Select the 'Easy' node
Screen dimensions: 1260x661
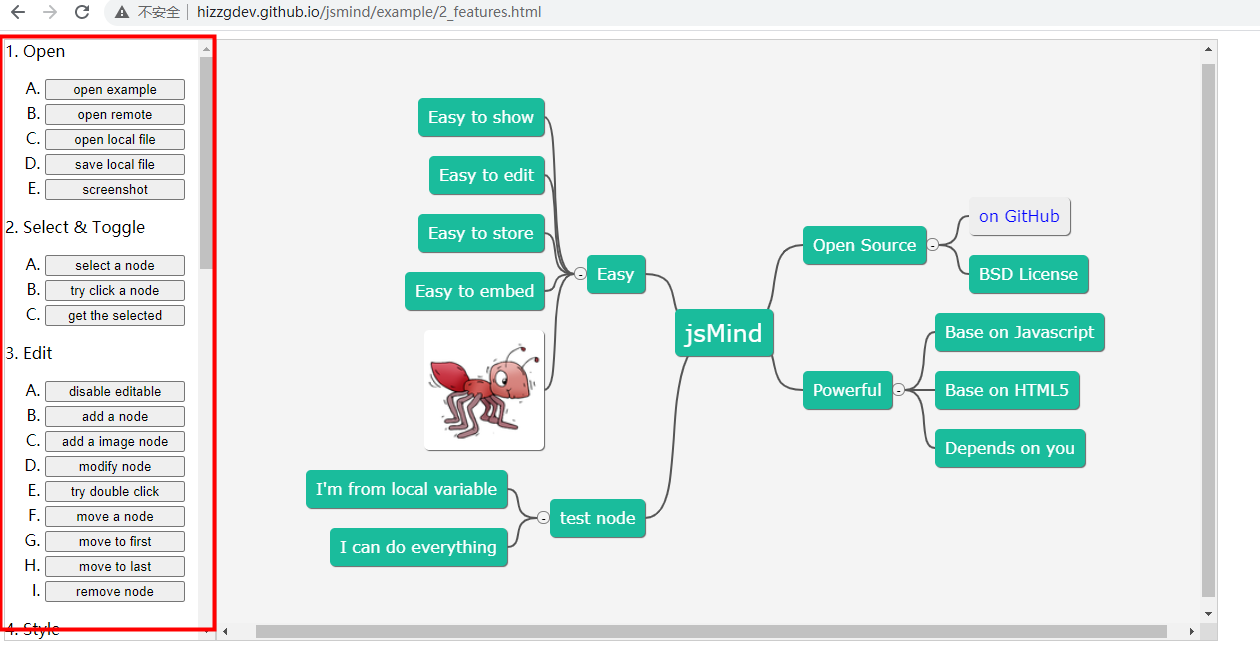(616, 274)
